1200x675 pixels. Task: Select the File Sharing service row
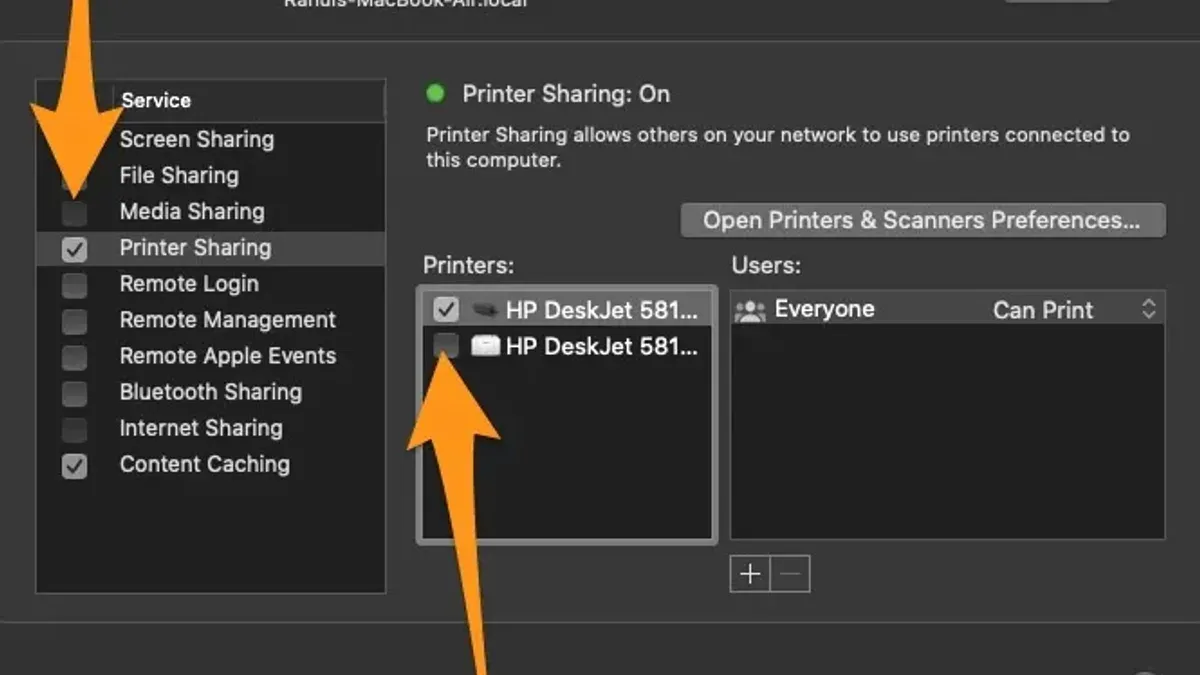(x=211, y=176)
